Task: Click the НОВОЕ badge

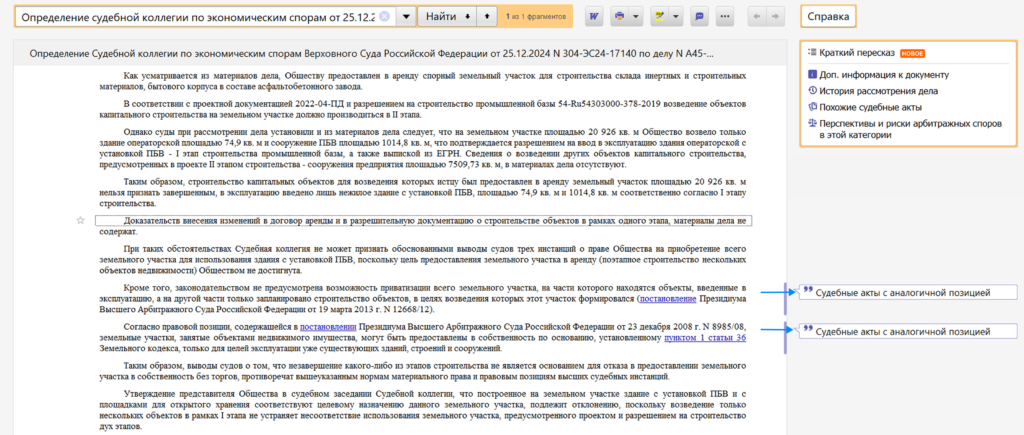Action: pyautogui.click(x=912, y=54)
